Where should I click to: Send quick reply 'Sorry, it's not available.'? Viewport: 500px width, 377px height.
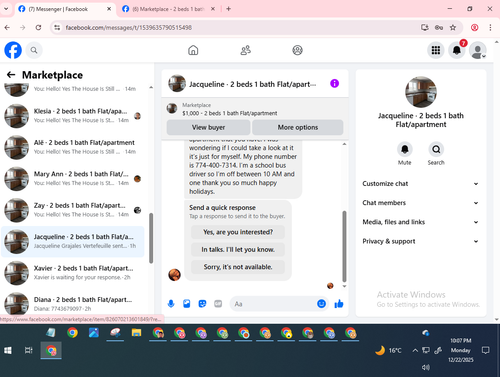coord(238,267)
